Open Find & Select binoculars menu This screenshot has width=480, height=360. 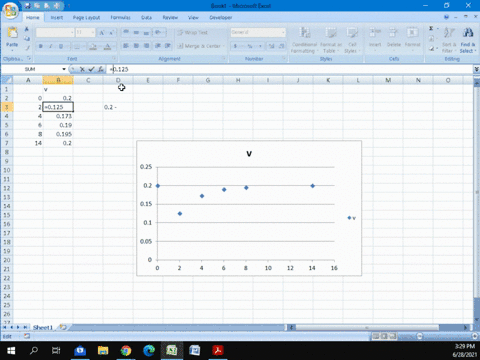tap(468, 40)
